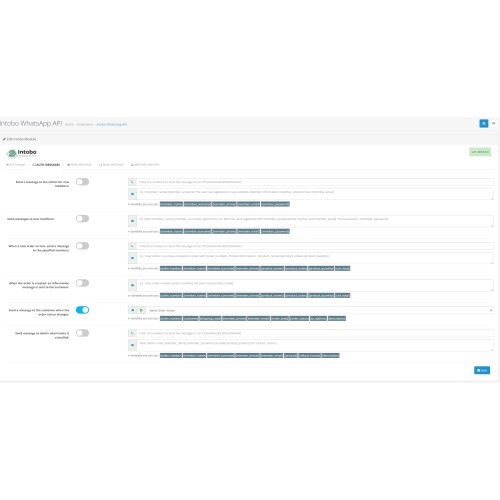Click the Intobo WhatsApp API breadcrumb link
The image size is (500, 500).
112,124
